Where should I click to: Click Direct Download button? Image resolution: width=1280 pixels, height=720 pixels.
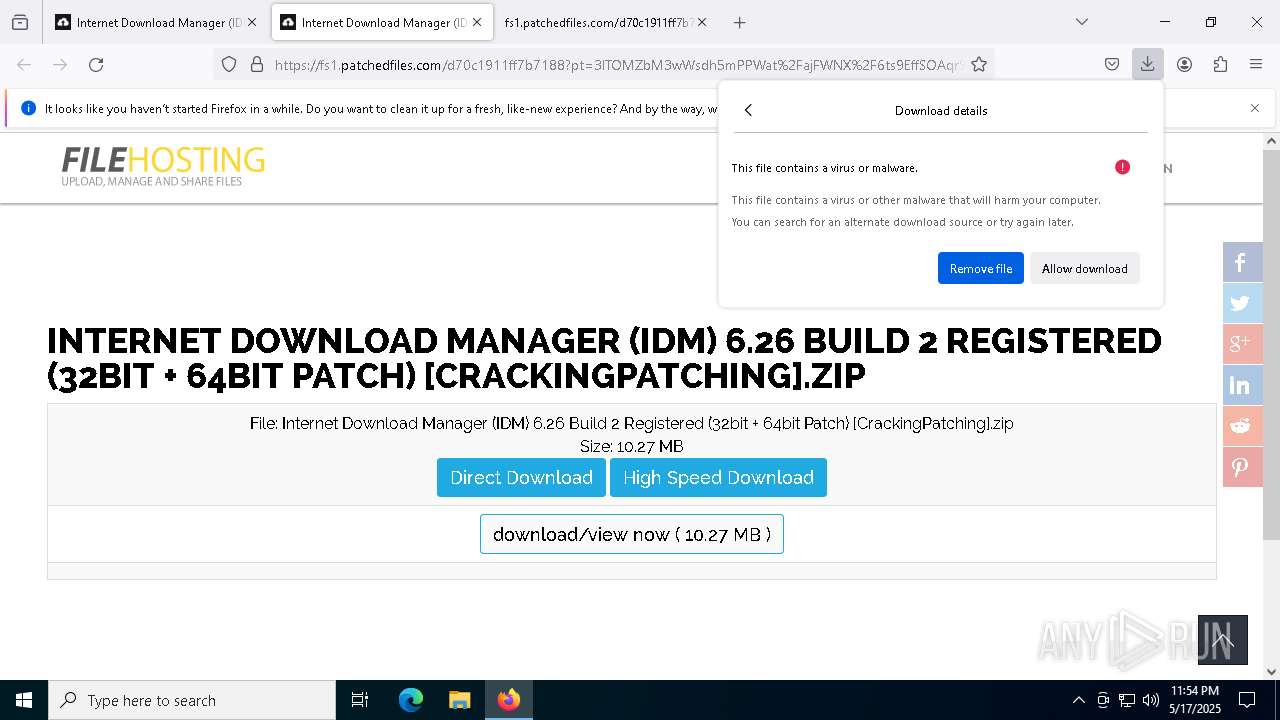click(x=521, y=477)
